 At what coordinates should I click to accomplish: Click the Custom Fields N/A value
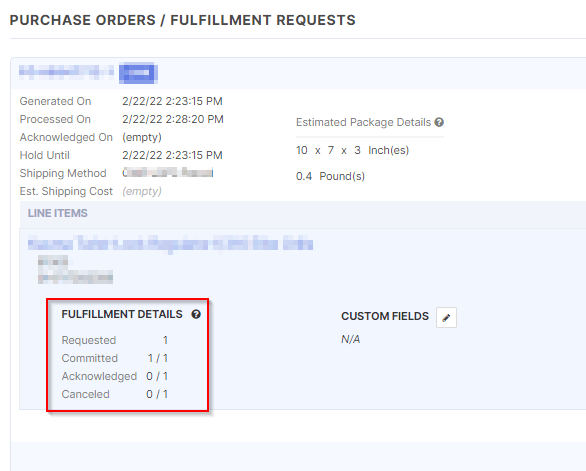coord(351,339)
